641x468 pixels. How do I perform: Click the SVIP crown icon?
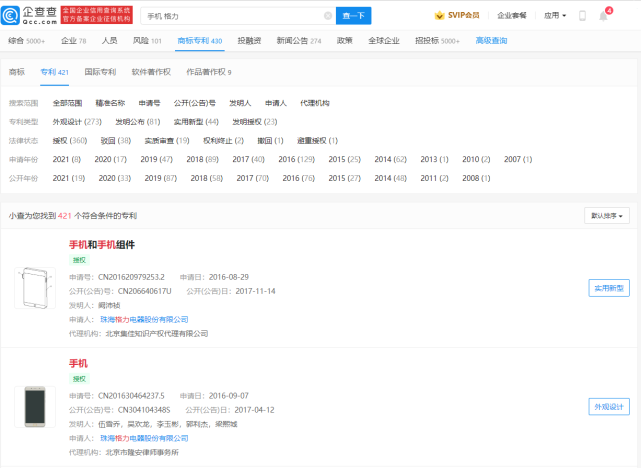point(439,16)
